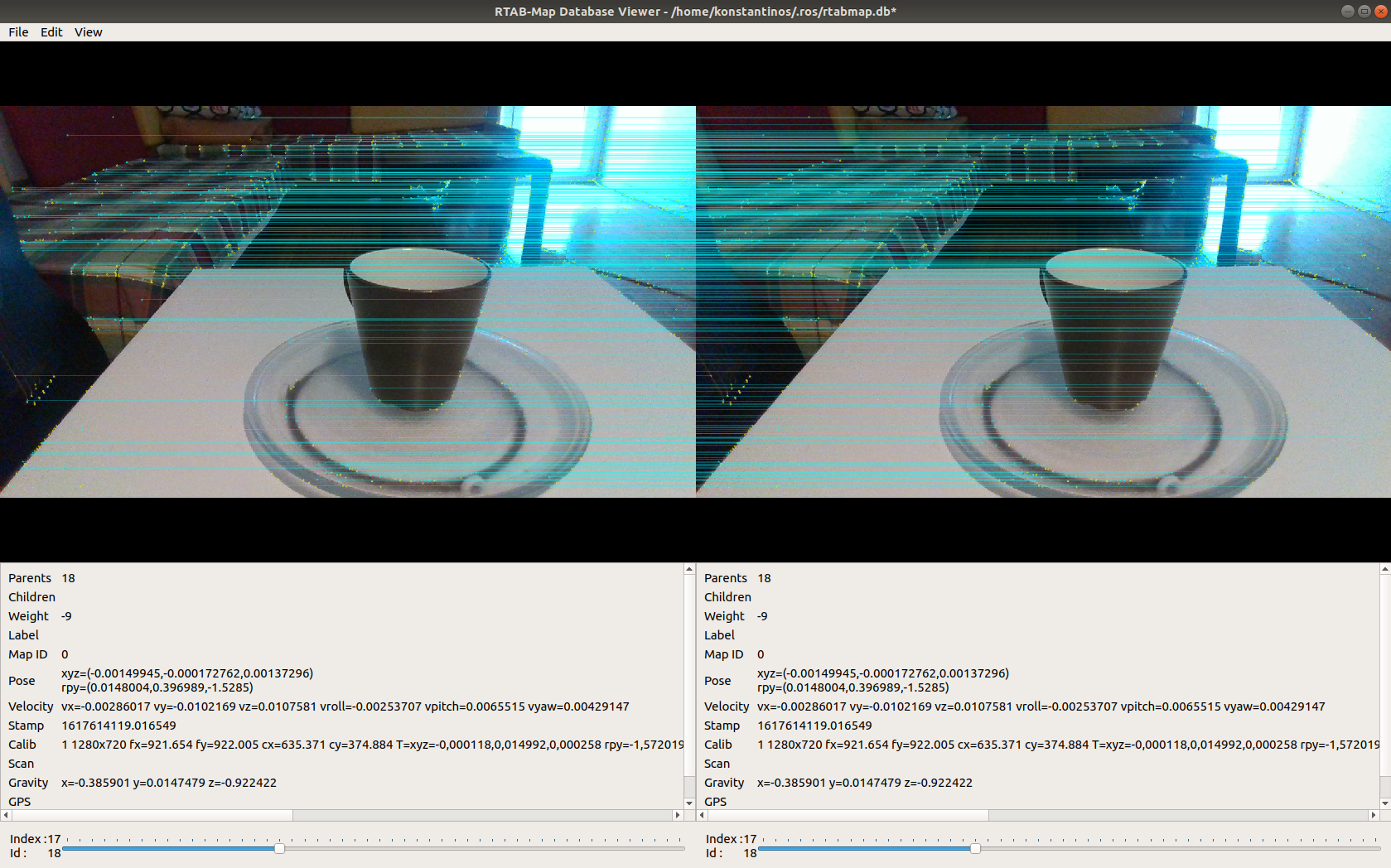Open the File menu

pyautogui.click(x=17, y=31)
